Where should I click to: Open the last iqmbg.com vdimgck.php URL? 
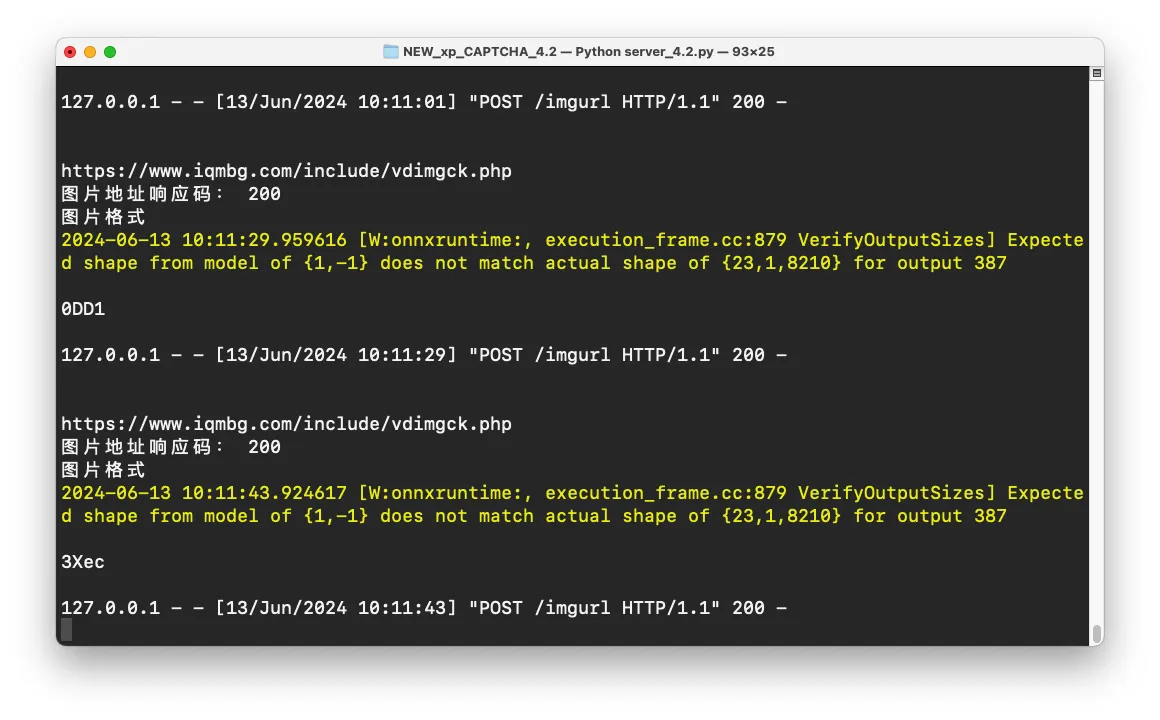[286, 424]
